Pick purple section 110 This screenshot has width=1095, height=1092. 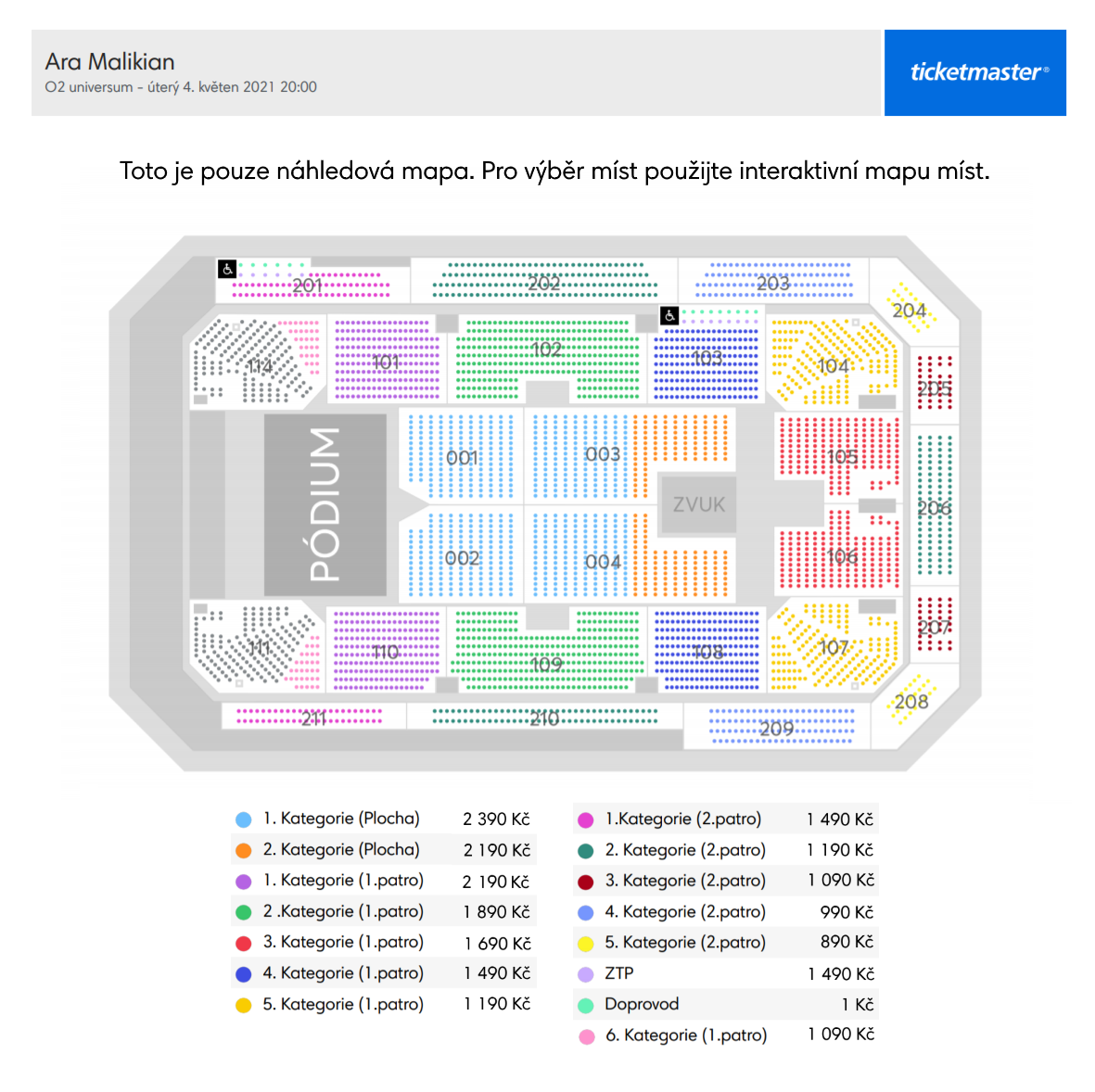(x=386, y=652)
